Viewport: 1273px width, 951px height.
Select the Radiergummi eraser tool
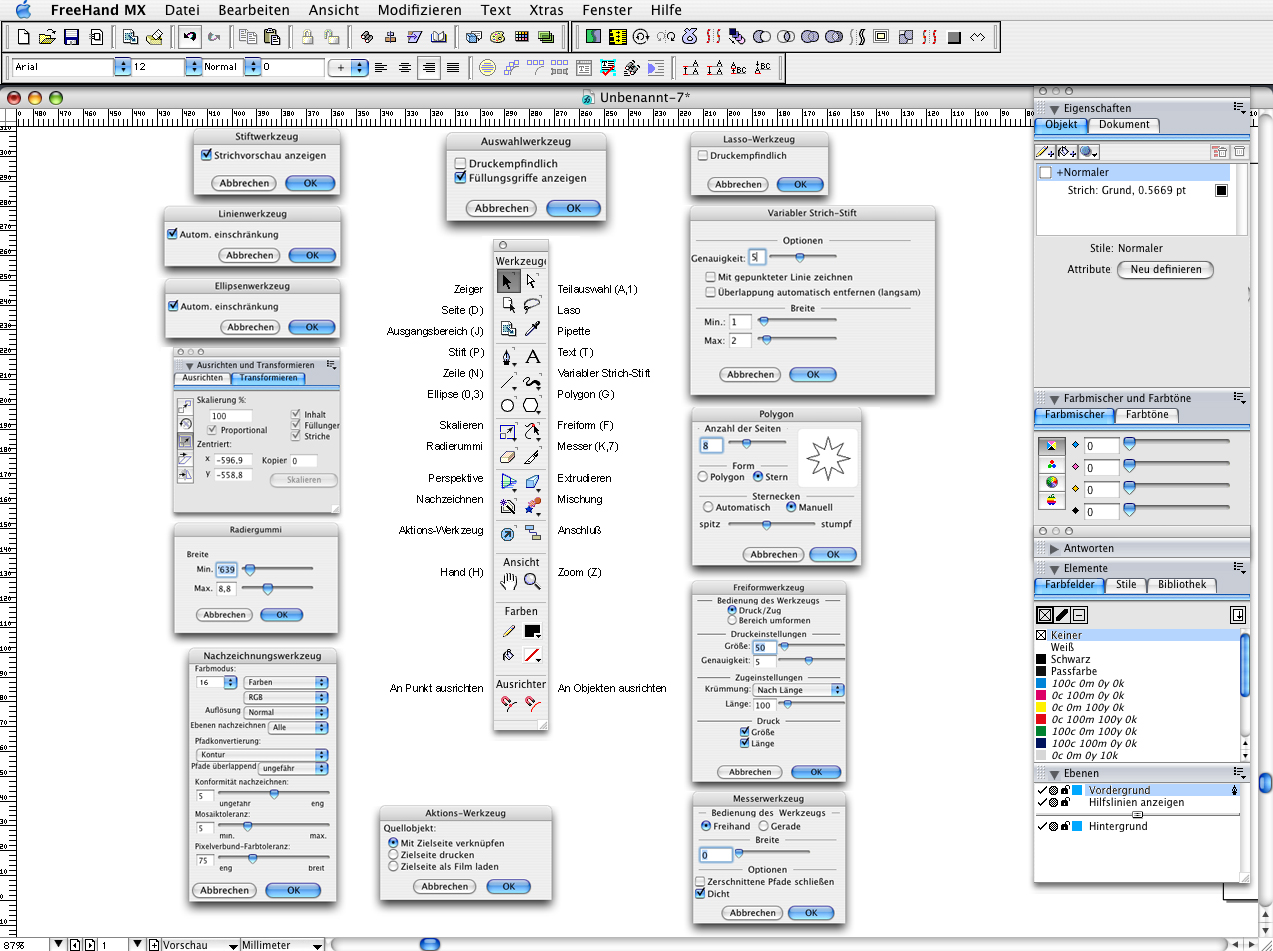tap(508, 456)
